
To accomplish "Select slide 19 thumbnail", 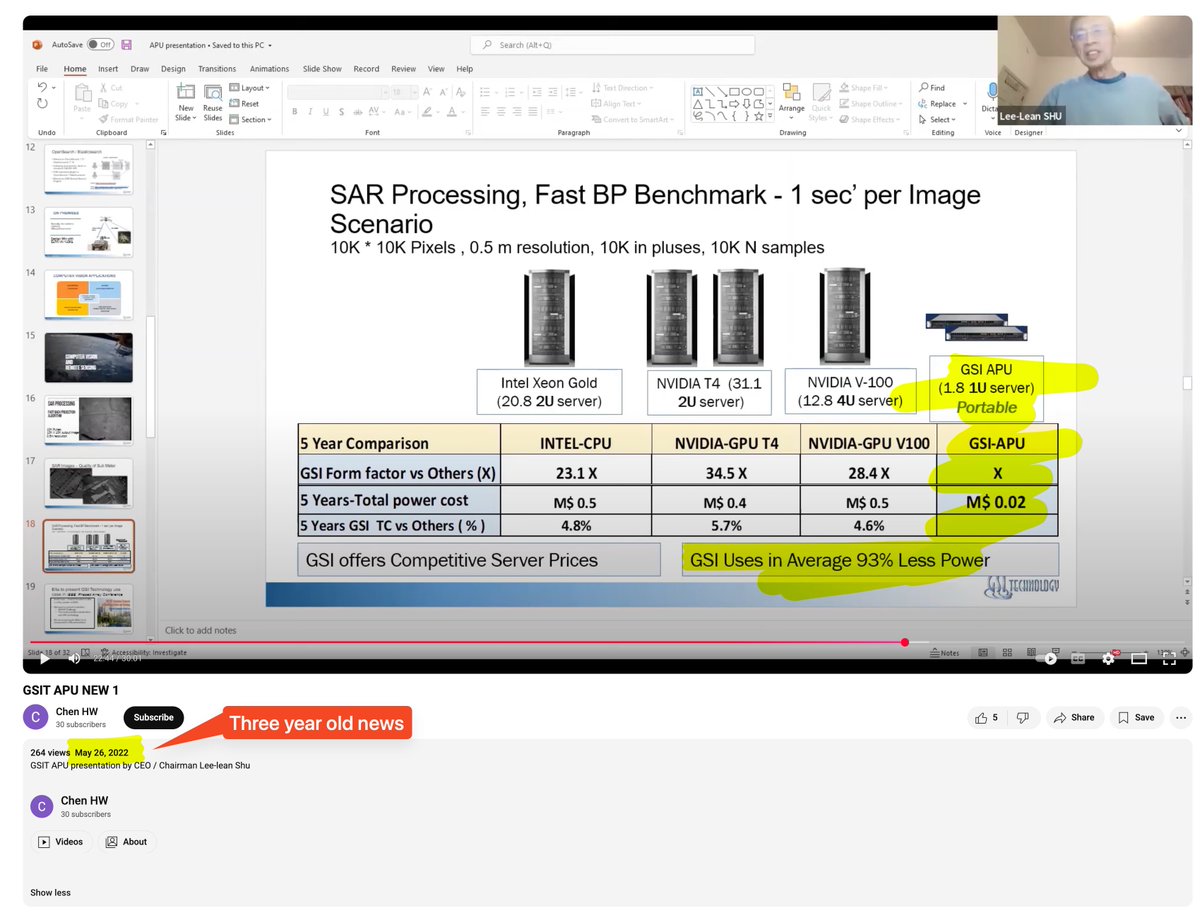I will click(x=88, y=607).
